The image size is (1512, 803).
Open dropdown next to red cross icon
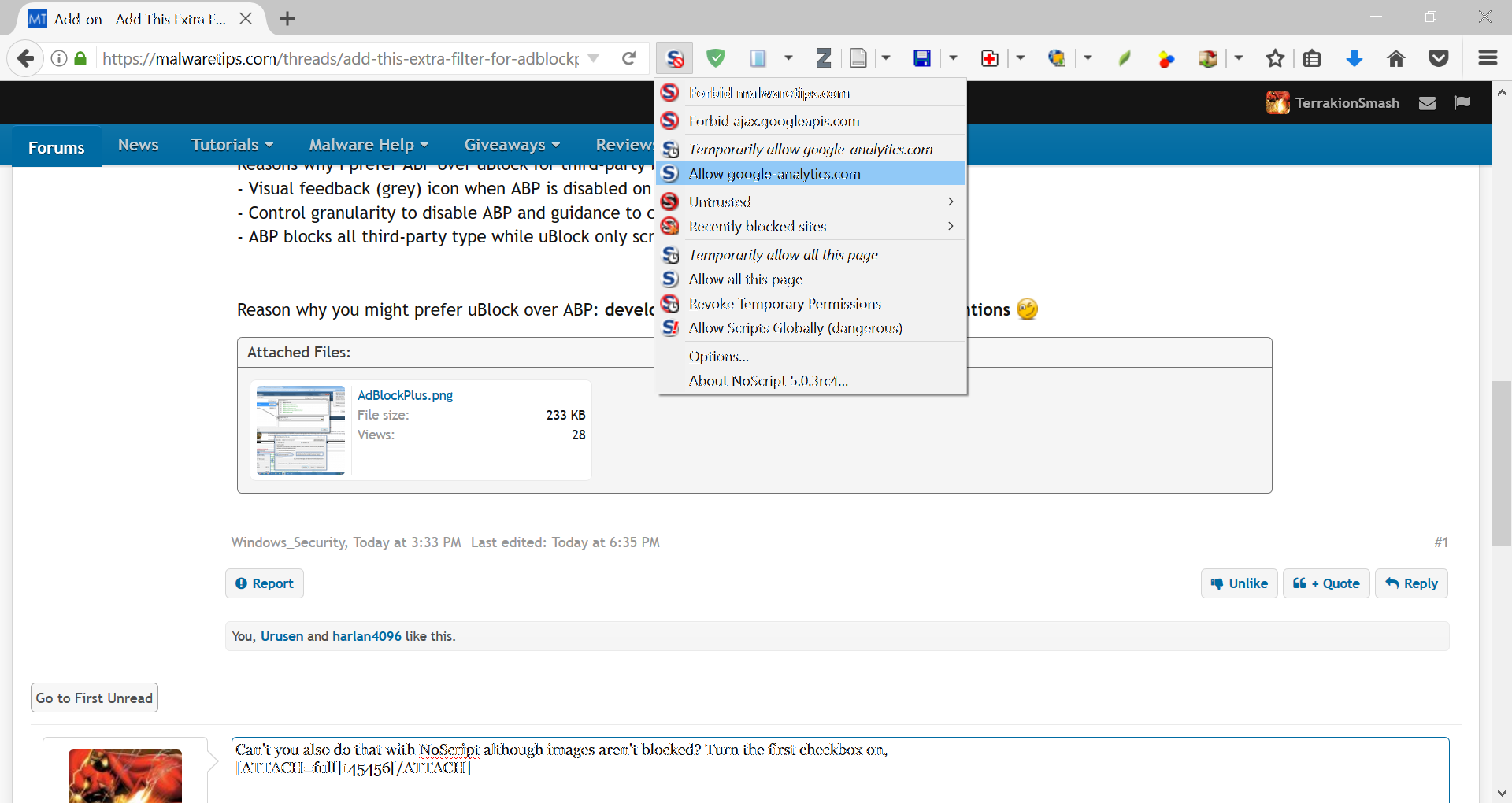[x=1021, y=58]
